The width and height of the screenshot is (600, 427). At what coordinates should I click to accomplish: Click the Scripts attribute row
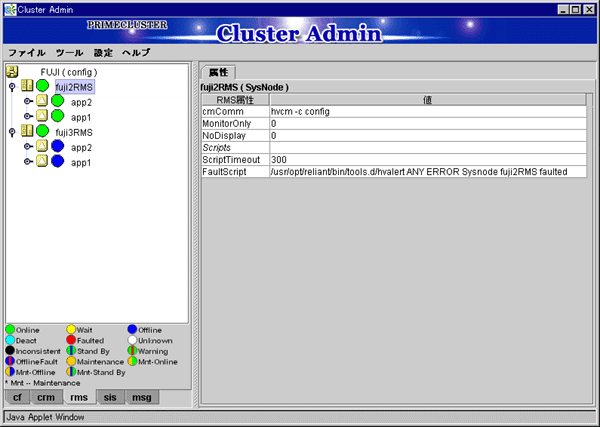pyautogui.click(x=394, y=148)
